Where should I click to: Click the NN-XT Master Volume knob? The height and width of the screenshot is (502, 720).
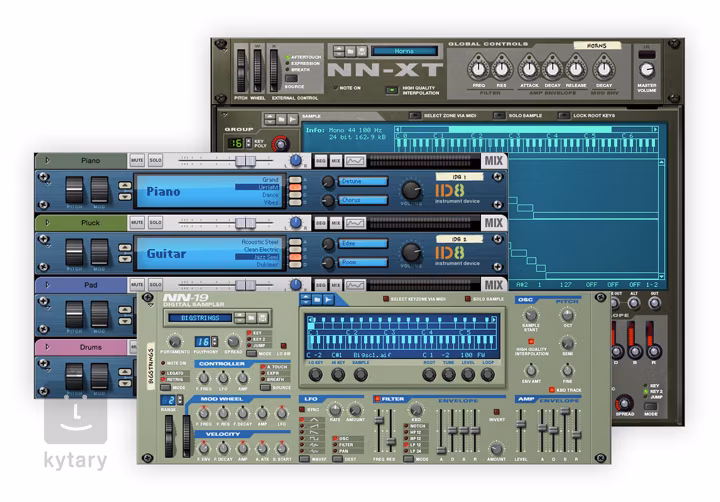(x=647, y=71)
